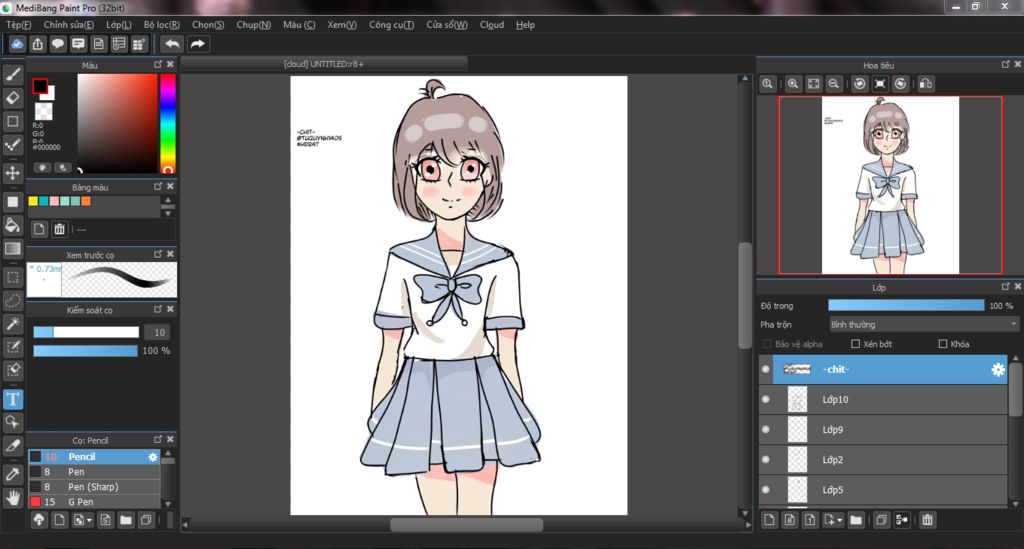Delete the selected layer with trash icon
Viewport: 1024px width, 549px height.
pos(927,520)
